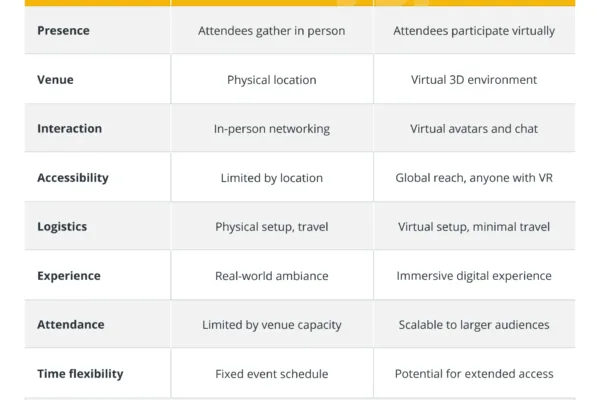Select the 'Virtual 3D environment' cell

pyautogui.click(x=474, y=80)
